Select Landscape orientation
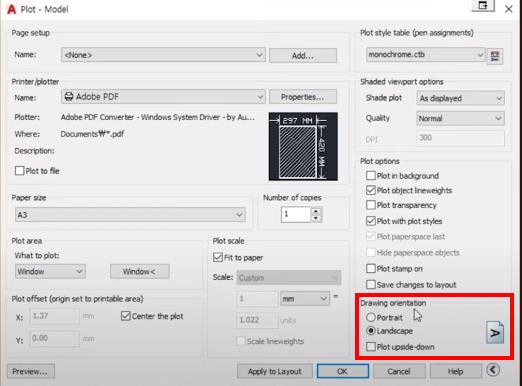Screen dimensions: 522x386 pos(371,331)
